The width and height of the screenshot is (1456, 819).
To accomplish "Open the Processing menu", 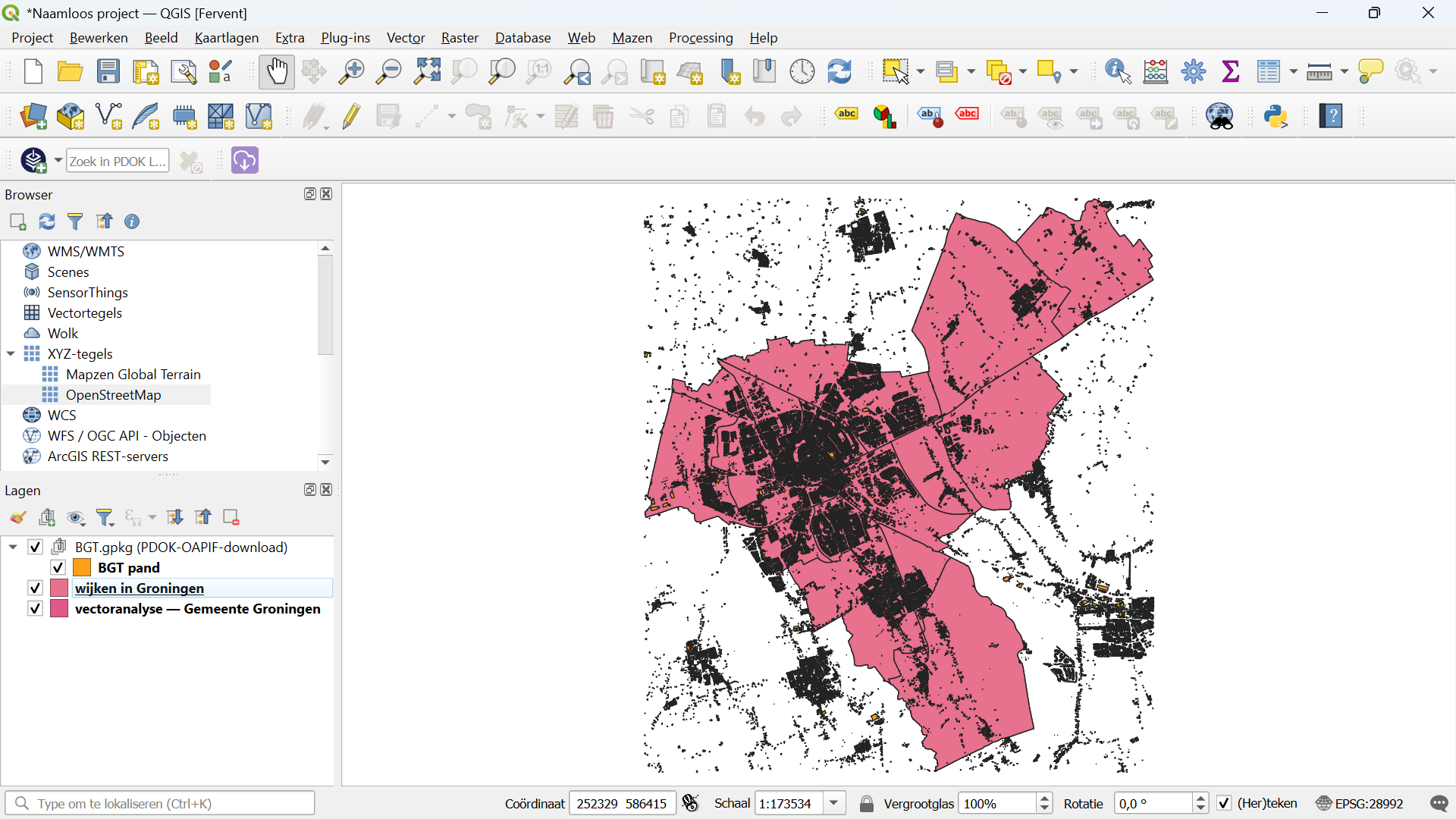I will point(700,38).
